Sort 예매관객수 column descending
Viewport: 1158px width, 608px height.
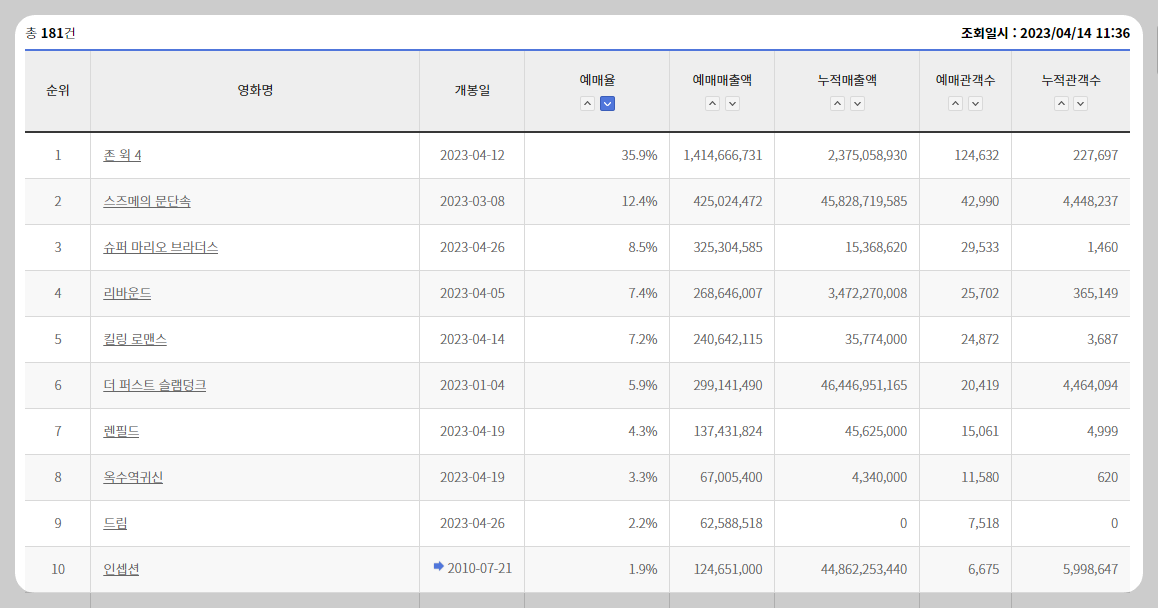973,103
